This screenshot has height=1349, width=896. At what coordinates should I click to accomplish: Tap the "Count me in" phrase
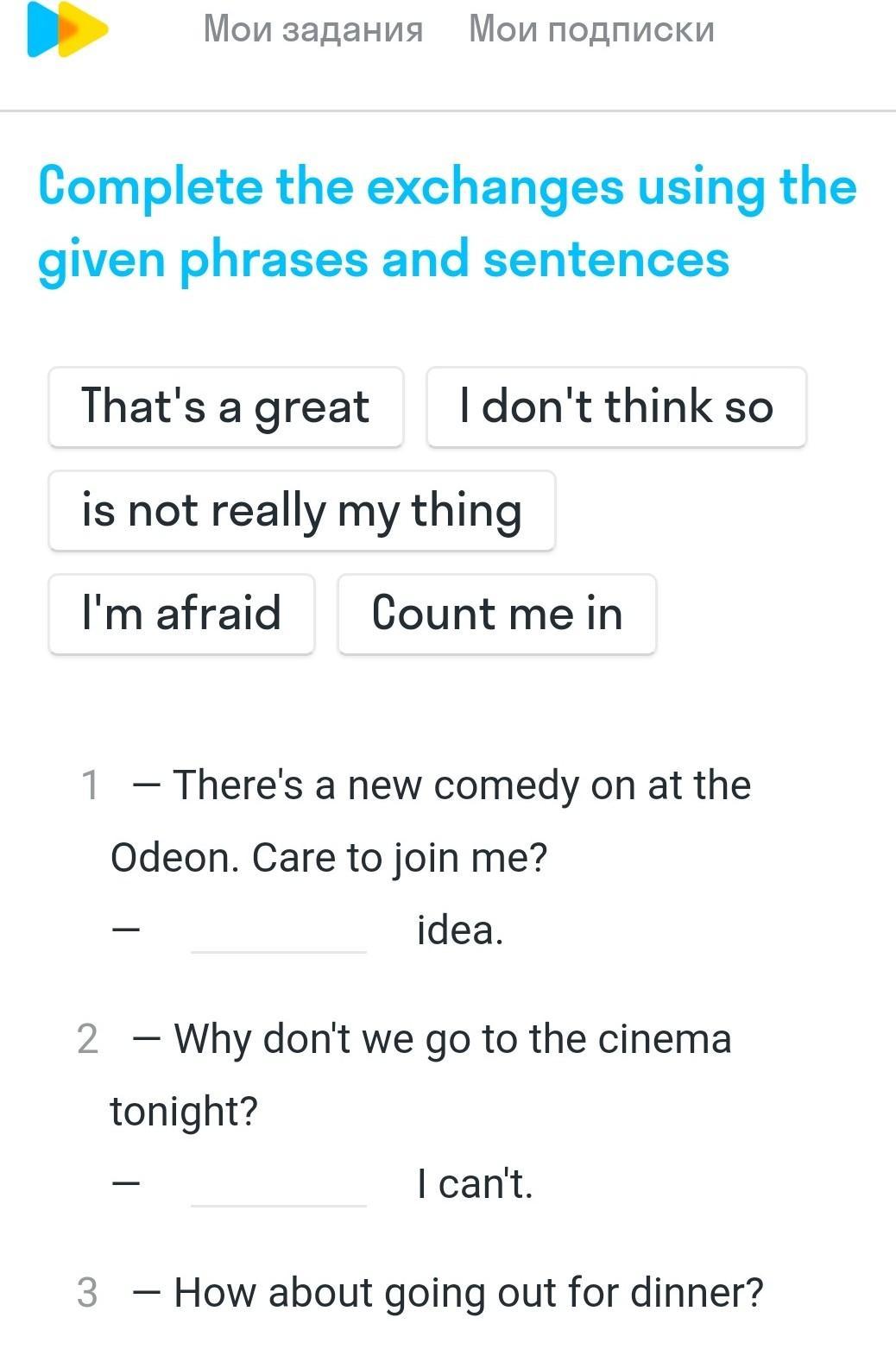coord(497,614)
